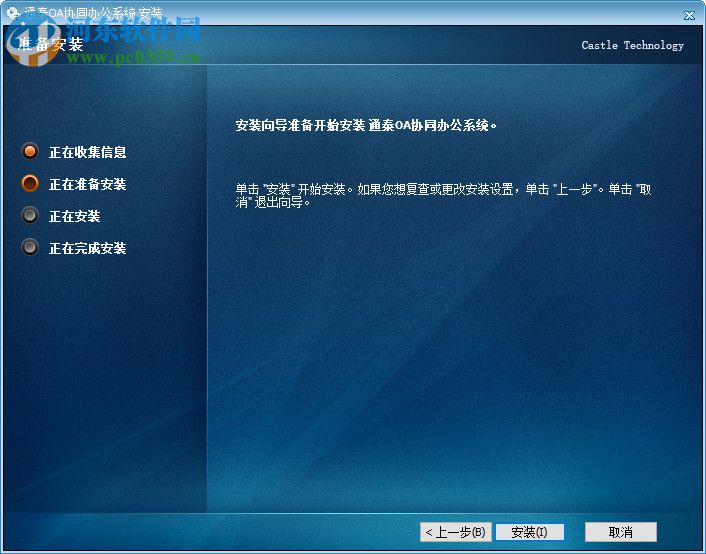Click the 安装向导准备开始安装 heading text
Screen dimensions: 706x554
coord(366,125)
